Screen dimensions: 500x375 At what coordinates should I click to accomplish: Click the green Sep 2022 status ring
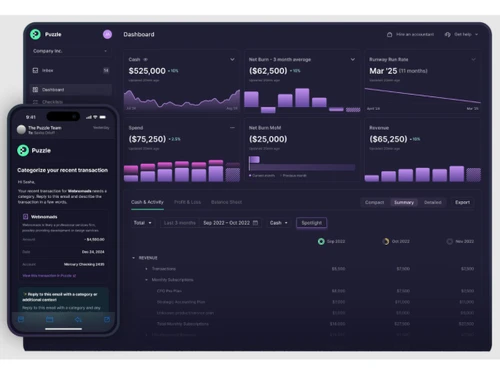click(321, 241)
